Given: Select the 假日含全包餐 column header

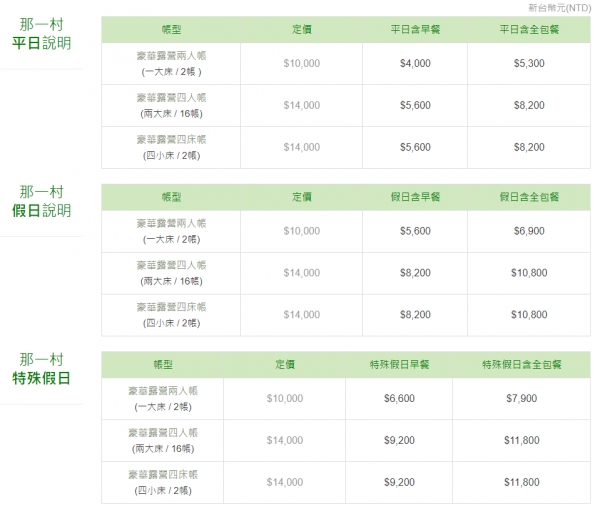Looking at the screenshot, I should (x=528, y=197).
